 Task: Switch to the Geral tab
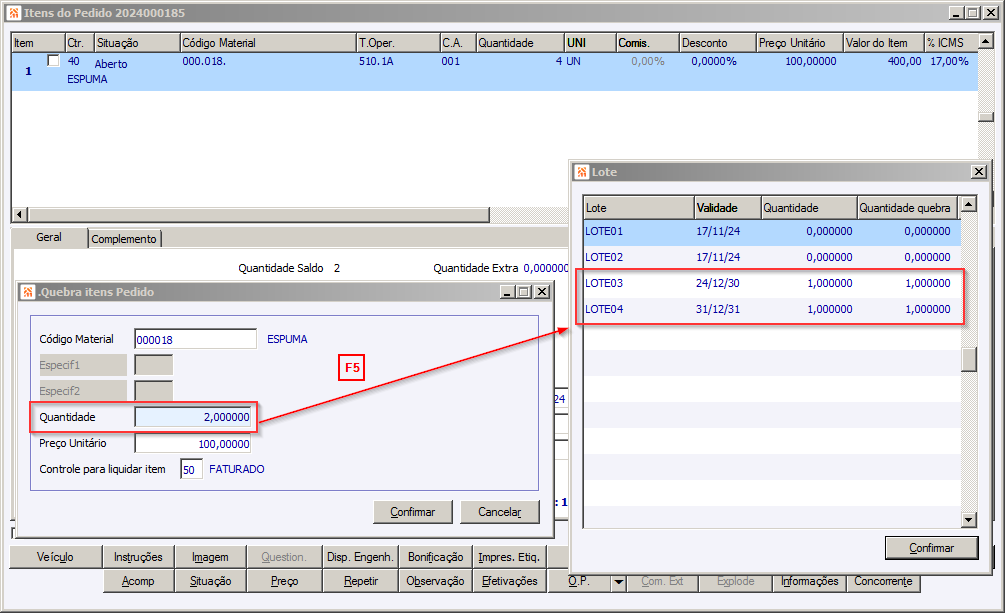point(49,237)
